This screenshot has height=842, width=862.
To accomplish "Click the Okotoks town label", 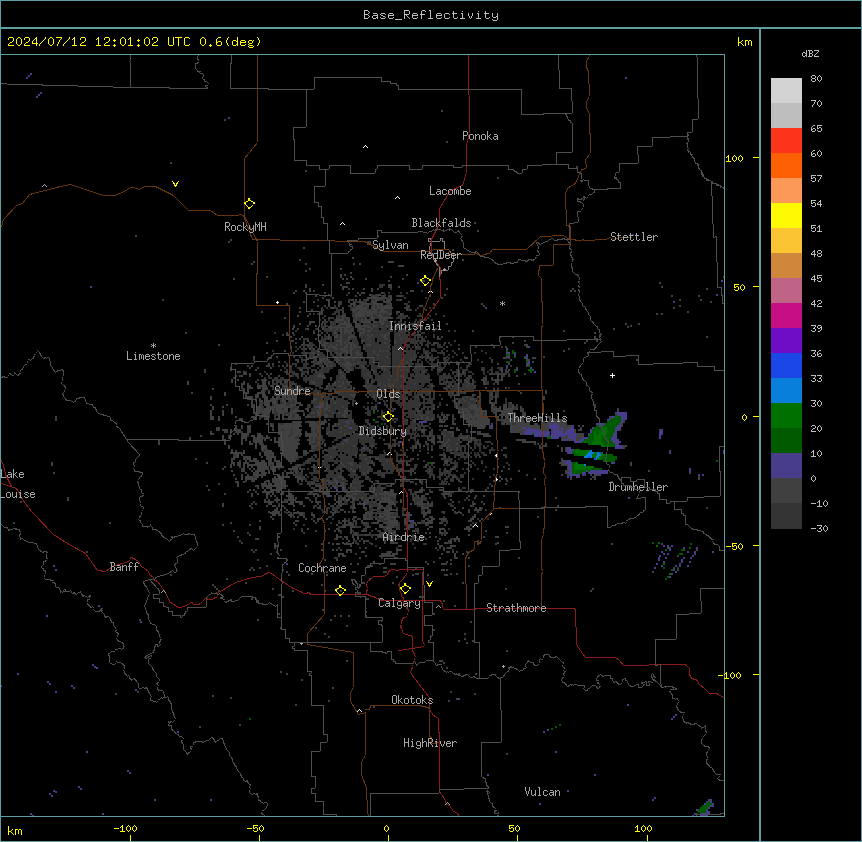I will (x=412, y=700).
